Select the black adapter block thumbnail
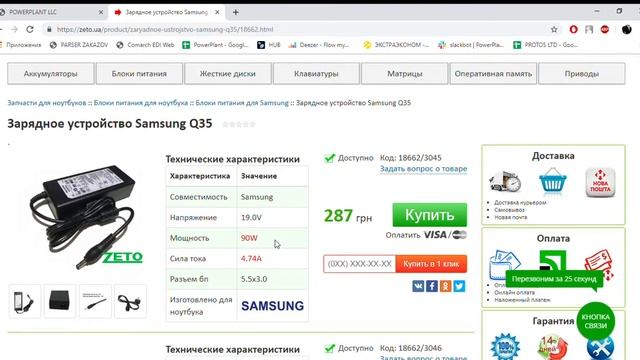This screenshot has width=640, height=360. (x=60, y=301)
